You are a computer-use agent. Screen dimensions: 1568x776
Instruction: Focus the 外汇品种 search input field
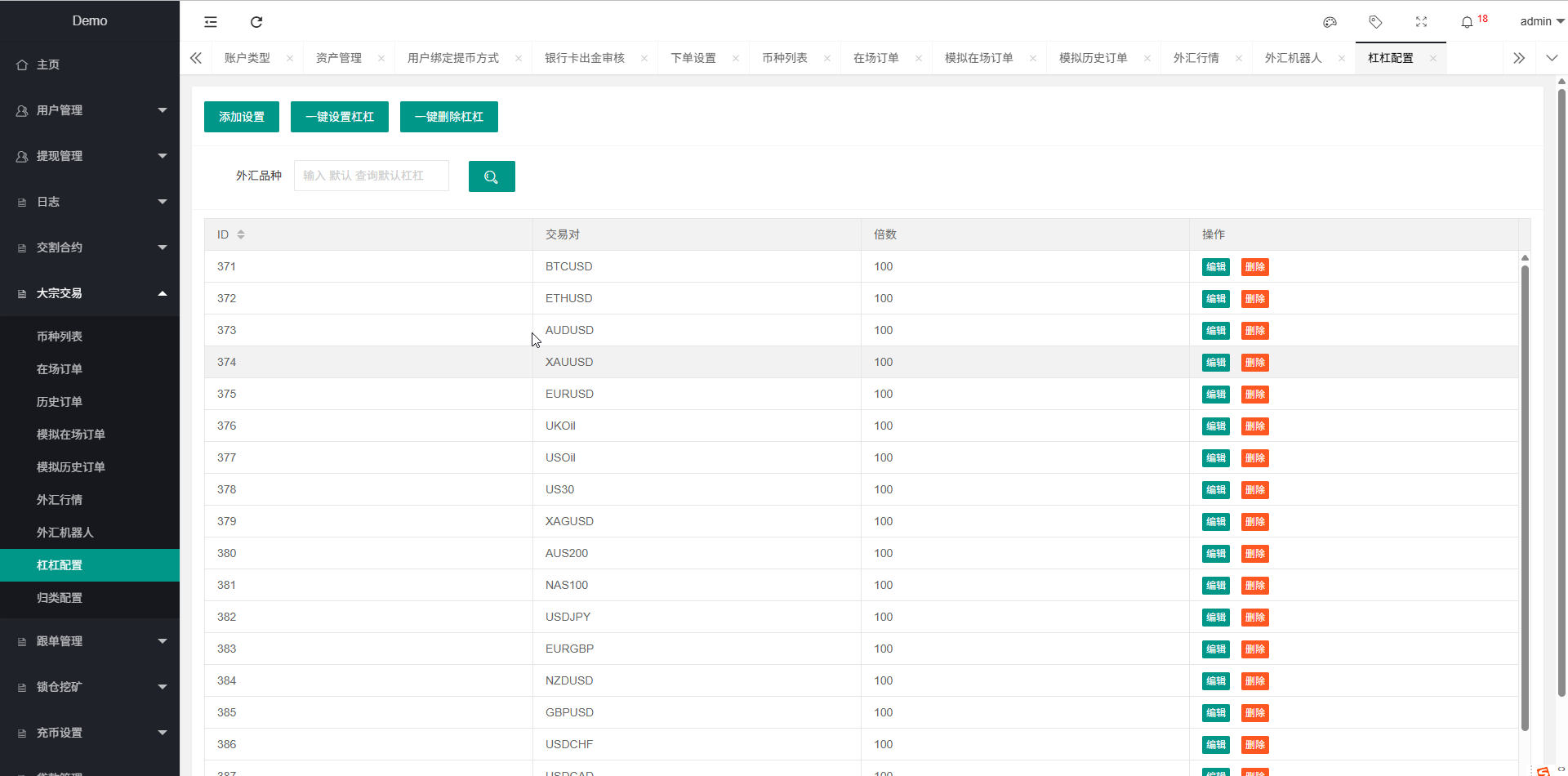(x=371, y=176)
